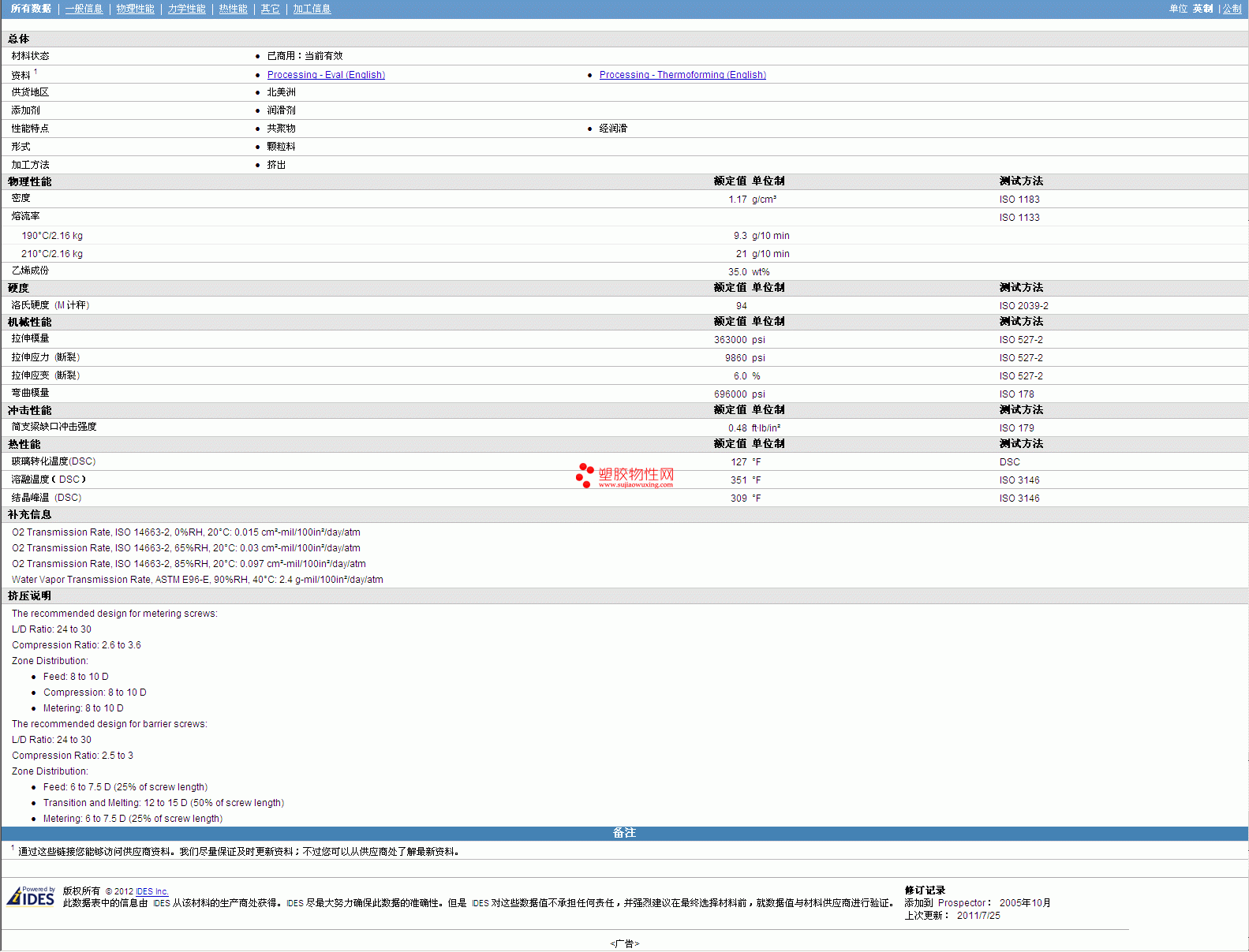The height and width of the screenshot is (952, 1249).
Task: Open the 热性能 tab
Action: 233,9
